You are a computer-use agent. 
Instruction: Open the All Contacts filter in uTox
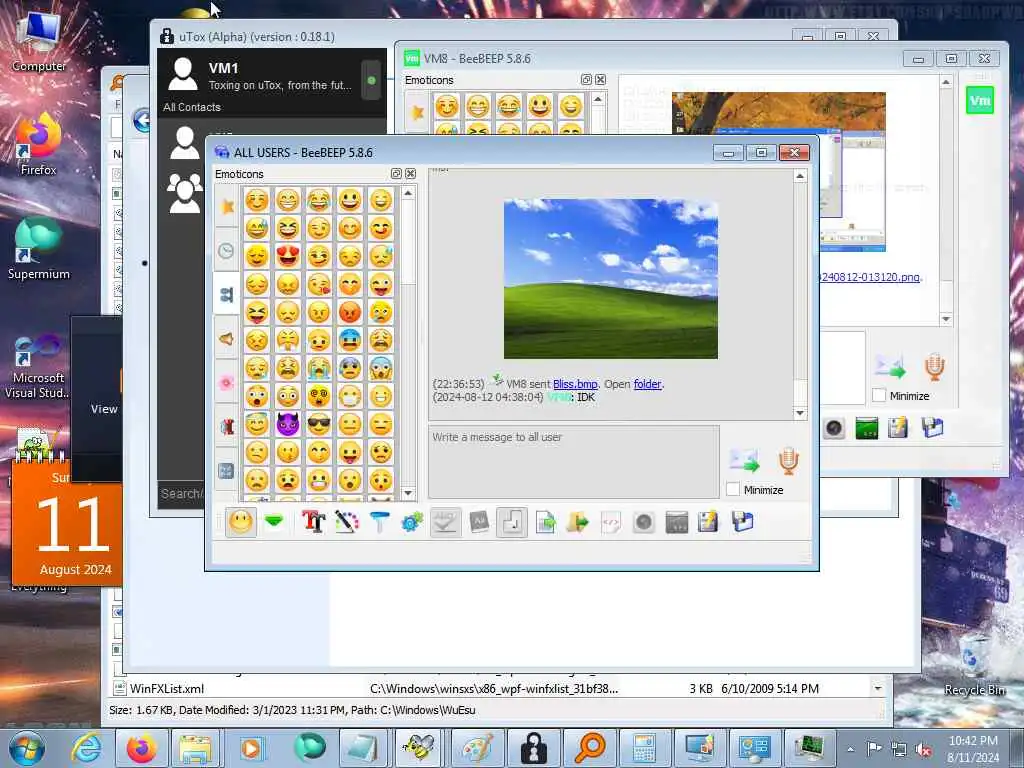(x=192, y=107)
